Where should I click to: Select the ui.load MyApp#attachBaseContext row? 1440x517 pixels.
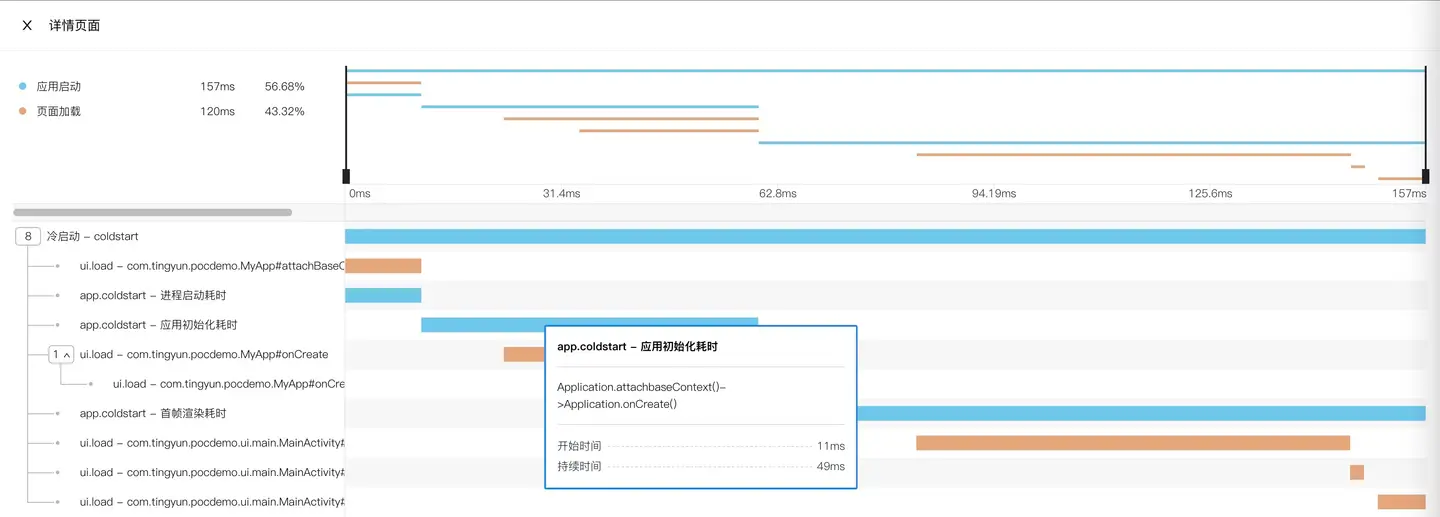coord(211,267)
